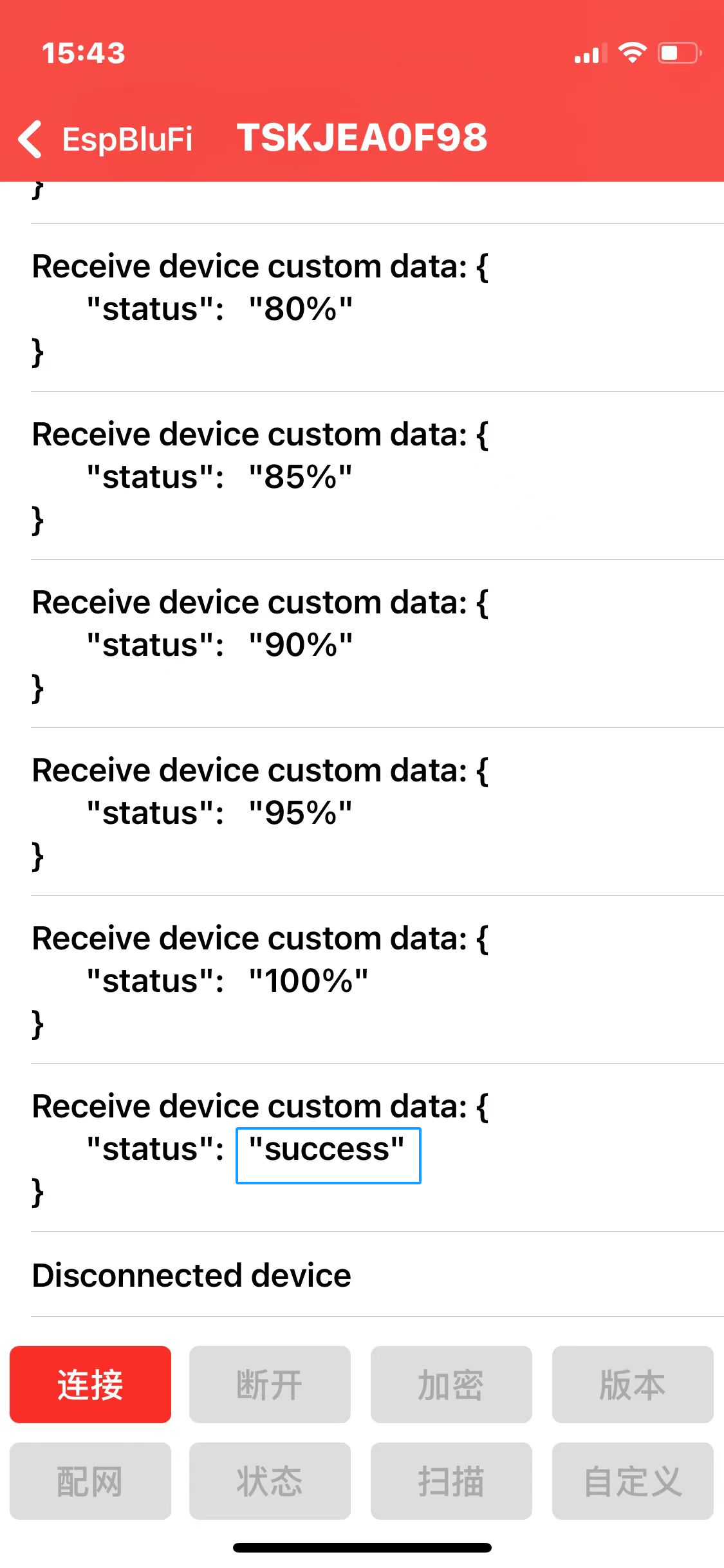Tap the battery icon in status bar

(679, 53)
